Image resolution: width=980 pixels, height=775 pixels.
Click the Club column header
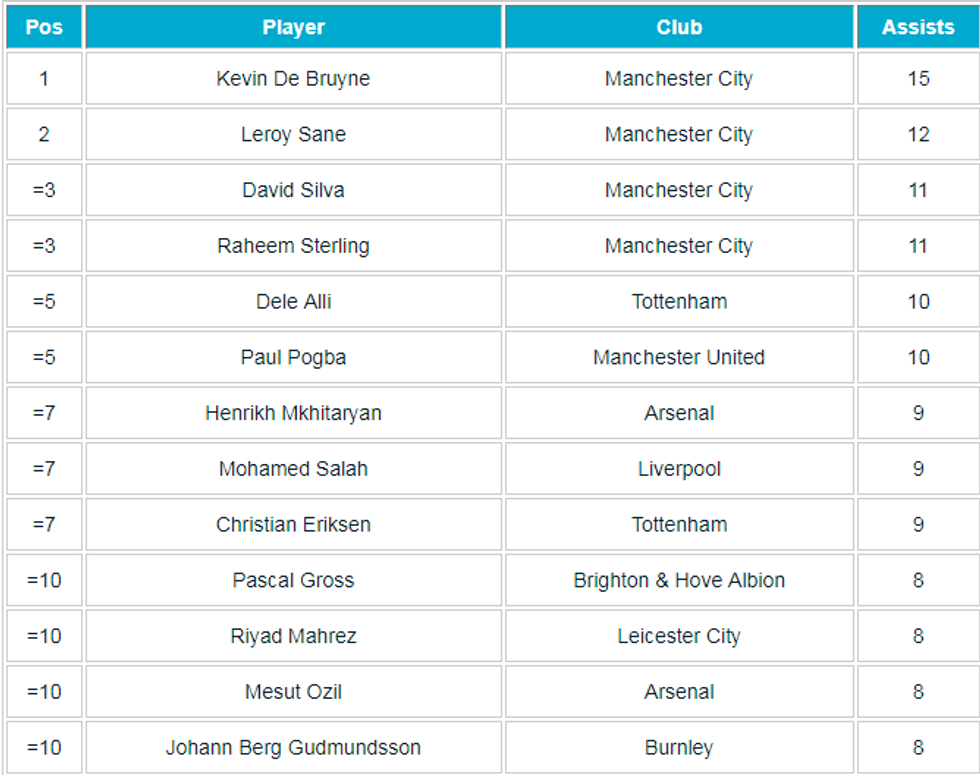pos(679,27)
